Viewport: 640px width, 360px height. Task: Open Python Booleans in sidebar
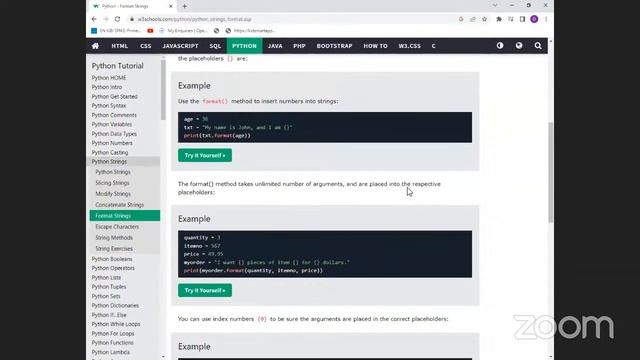coord(112,259)
